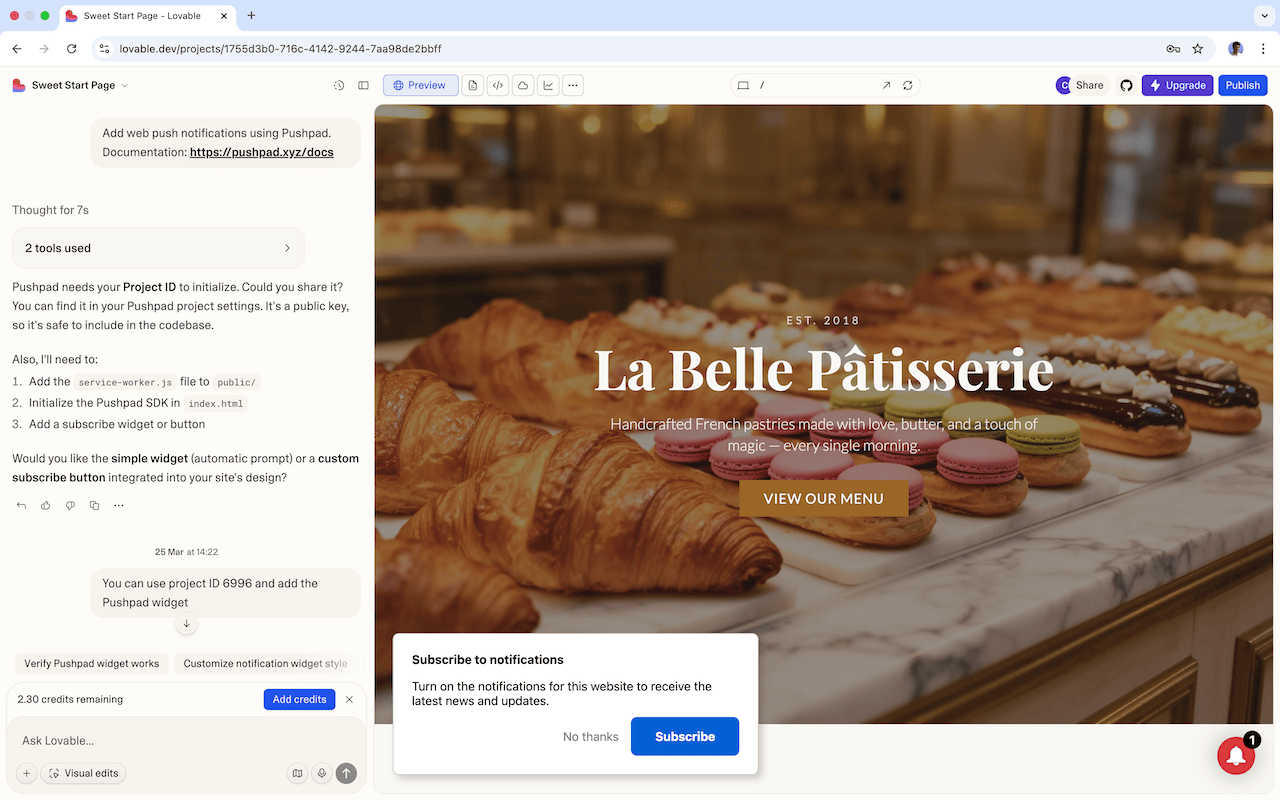This screenshot has height=800, width=1280.
Task: Open the code view with the </> icon
Action: click(x=497, y=85)
